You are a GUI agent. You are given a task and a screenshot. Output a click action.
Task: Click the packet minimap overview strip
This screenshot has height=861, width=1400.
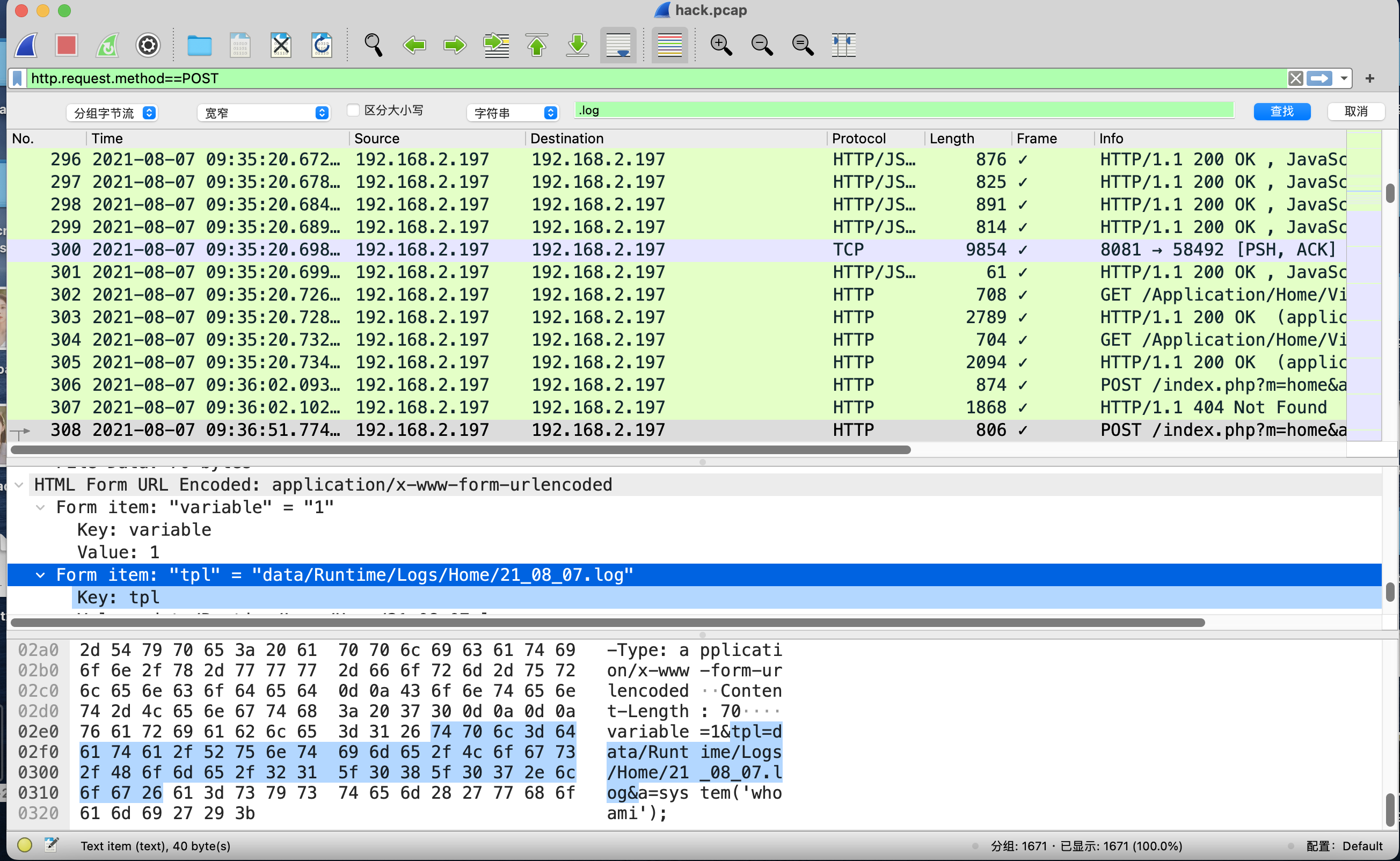(1363, 286)
